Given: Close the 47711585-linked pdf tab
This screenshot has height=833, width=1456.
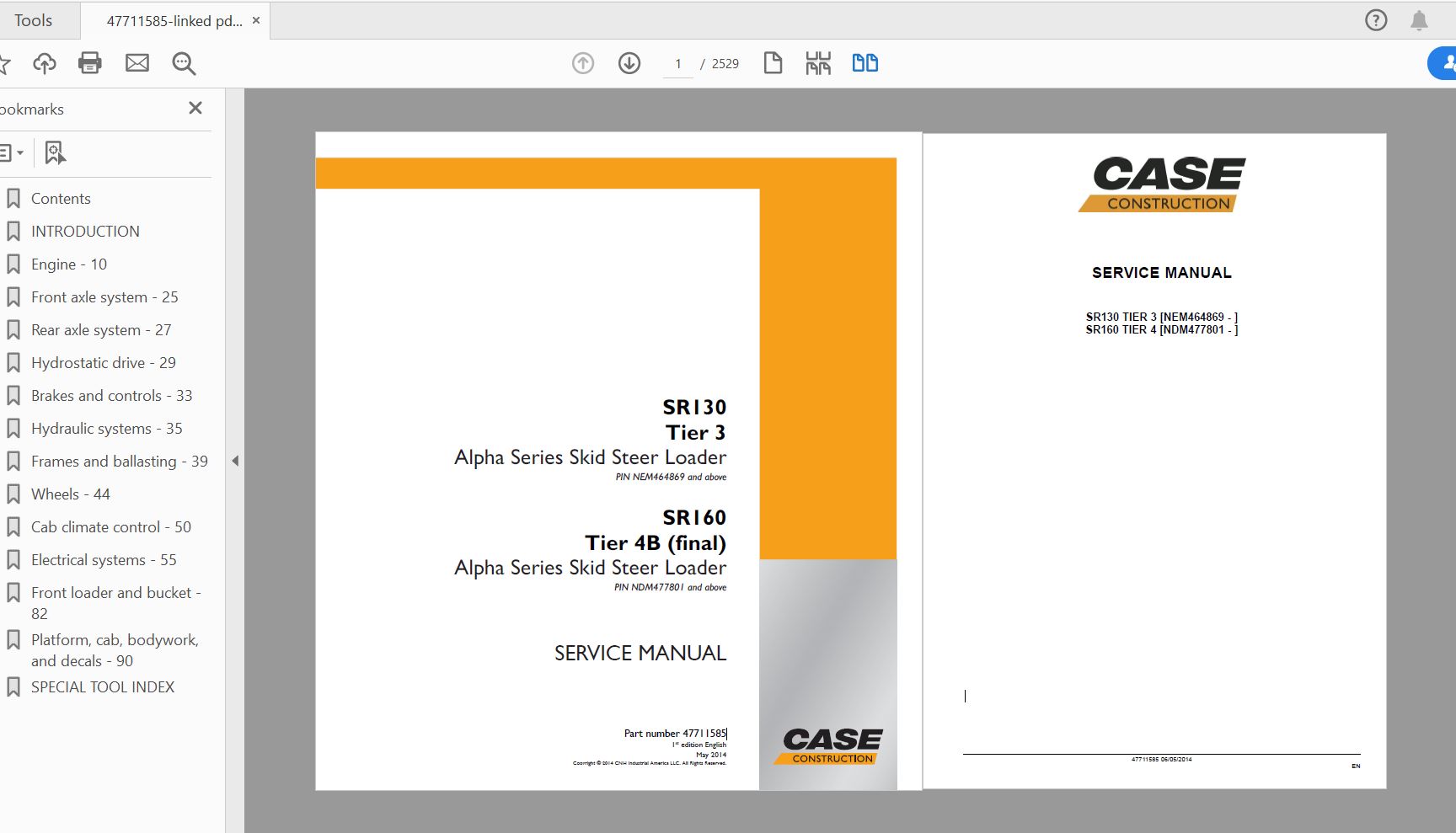Looking at the screenshot, I should coord(256,20).
